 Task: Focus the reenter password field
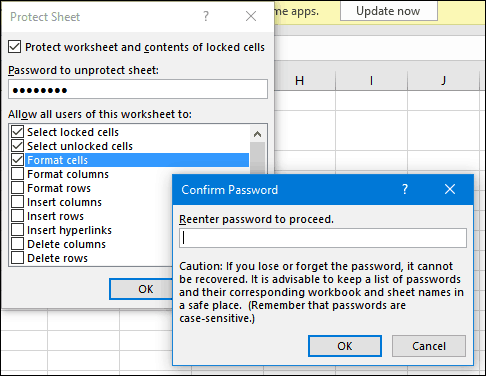323,238
